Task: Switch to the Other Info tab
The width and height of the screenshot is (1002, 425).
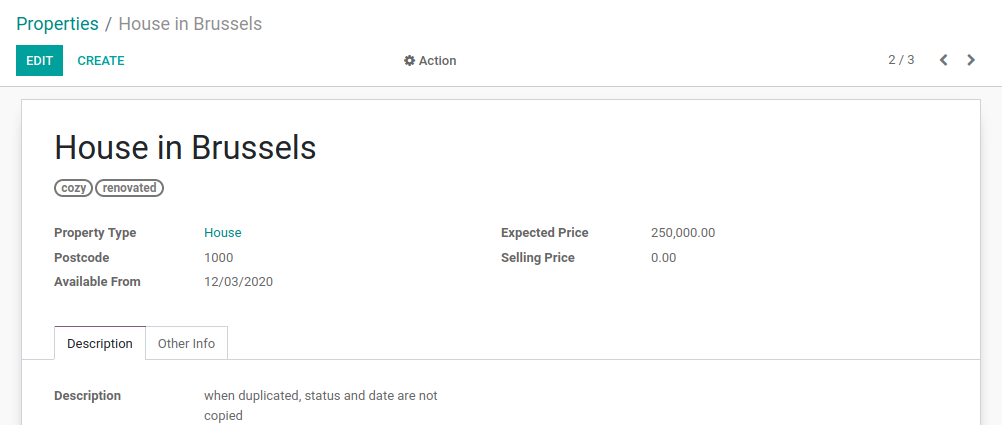Action: point(186,343)
